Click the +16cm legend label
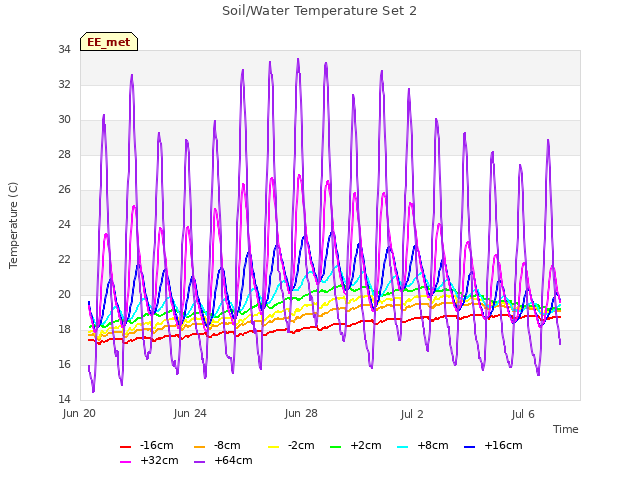640x480 pixels. pos(503,445)
